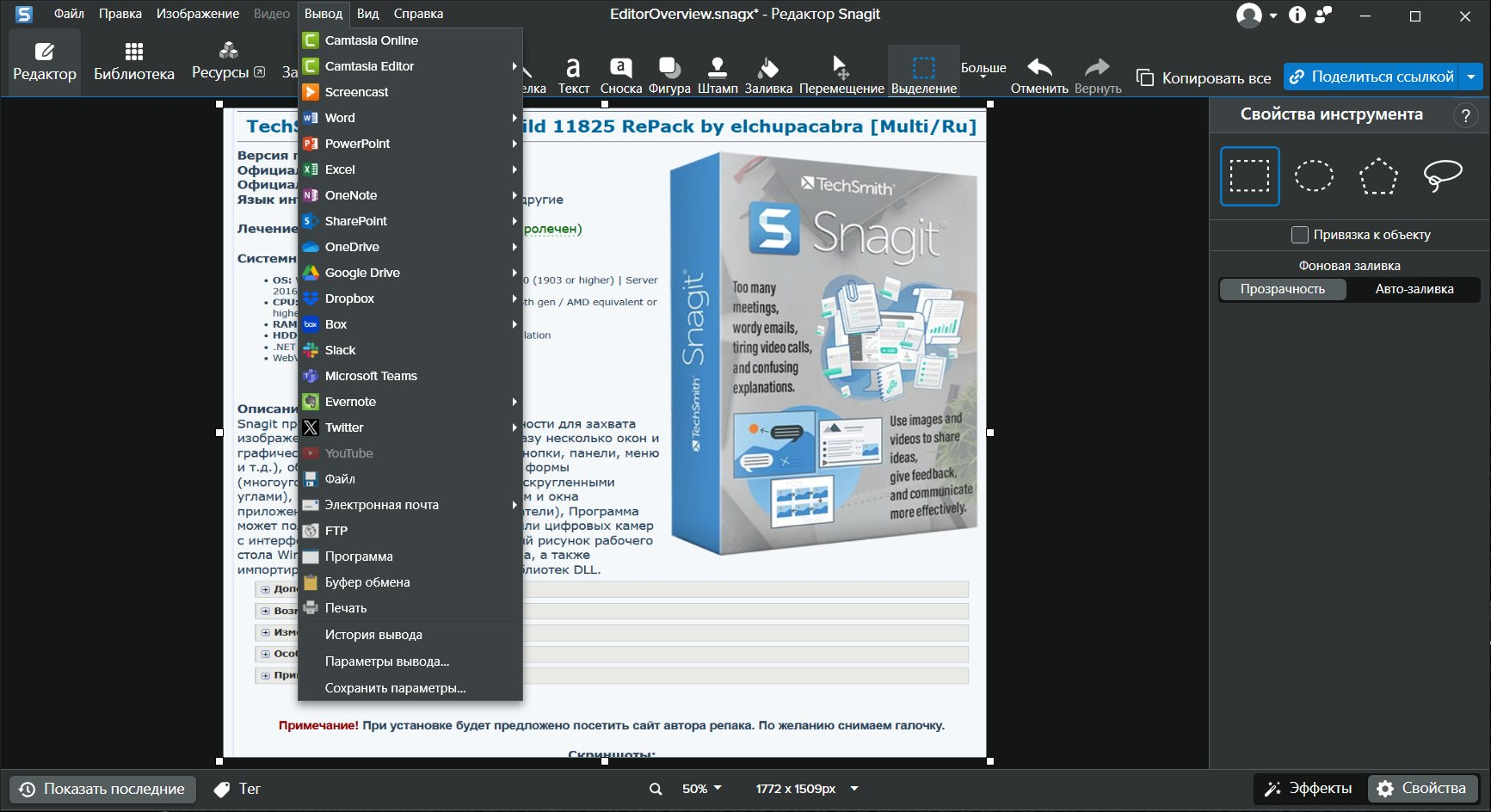Expand the Электронная почта submenu
The image size is (1491, 812).
pyautogui.click(x=514, y=505)
